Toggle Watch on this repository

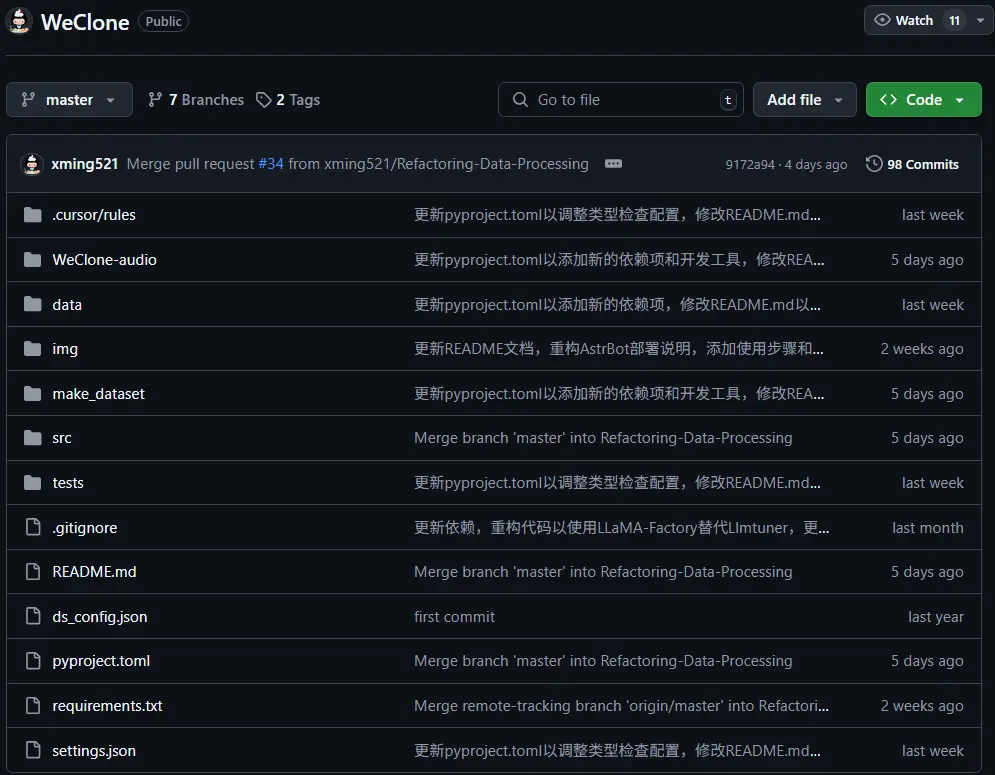pos(914,20)
